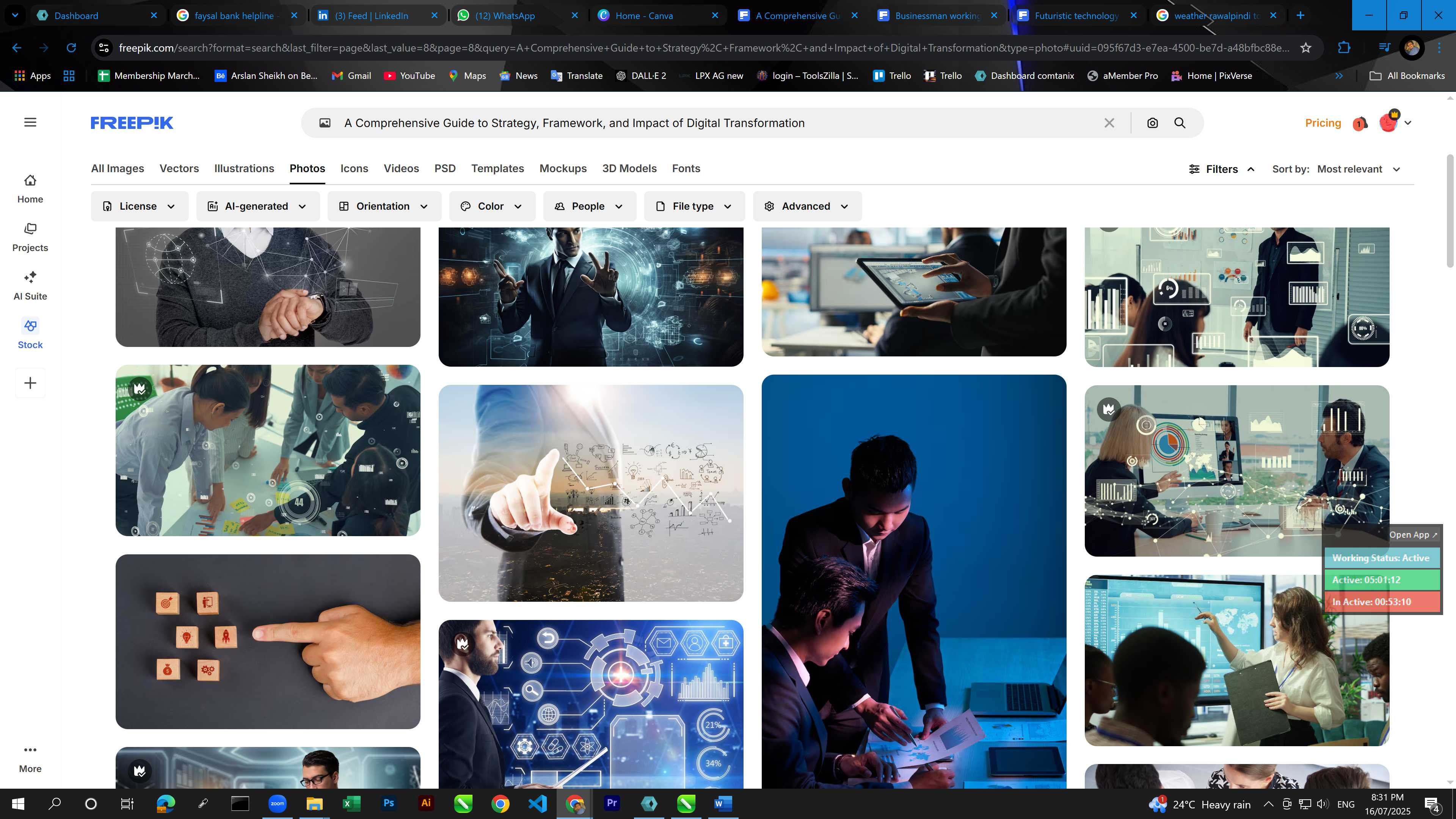Open Illustrator from the taskbar
1456x819 pixels.
(x=426, y=803)
